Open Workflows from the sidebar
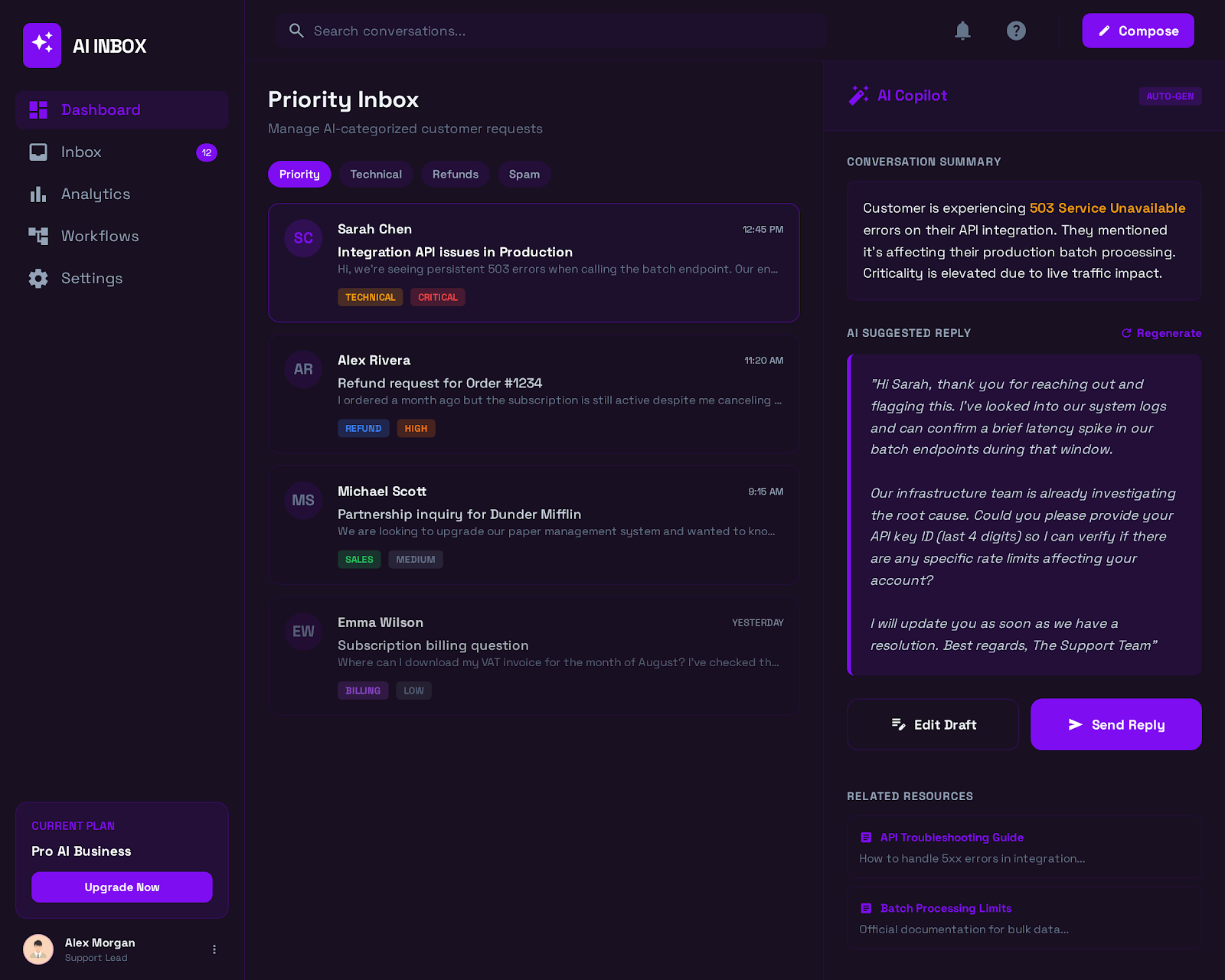 (100, 236)
